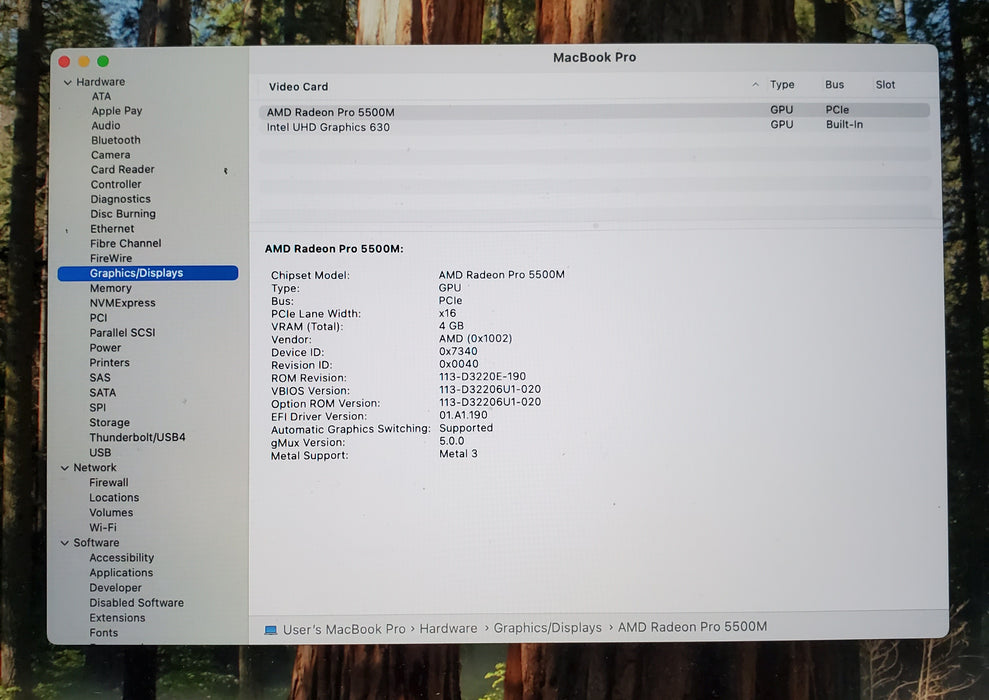The image size is (989, 700).
Task: Open the Memory entry
Action: [x=110, y=288]
